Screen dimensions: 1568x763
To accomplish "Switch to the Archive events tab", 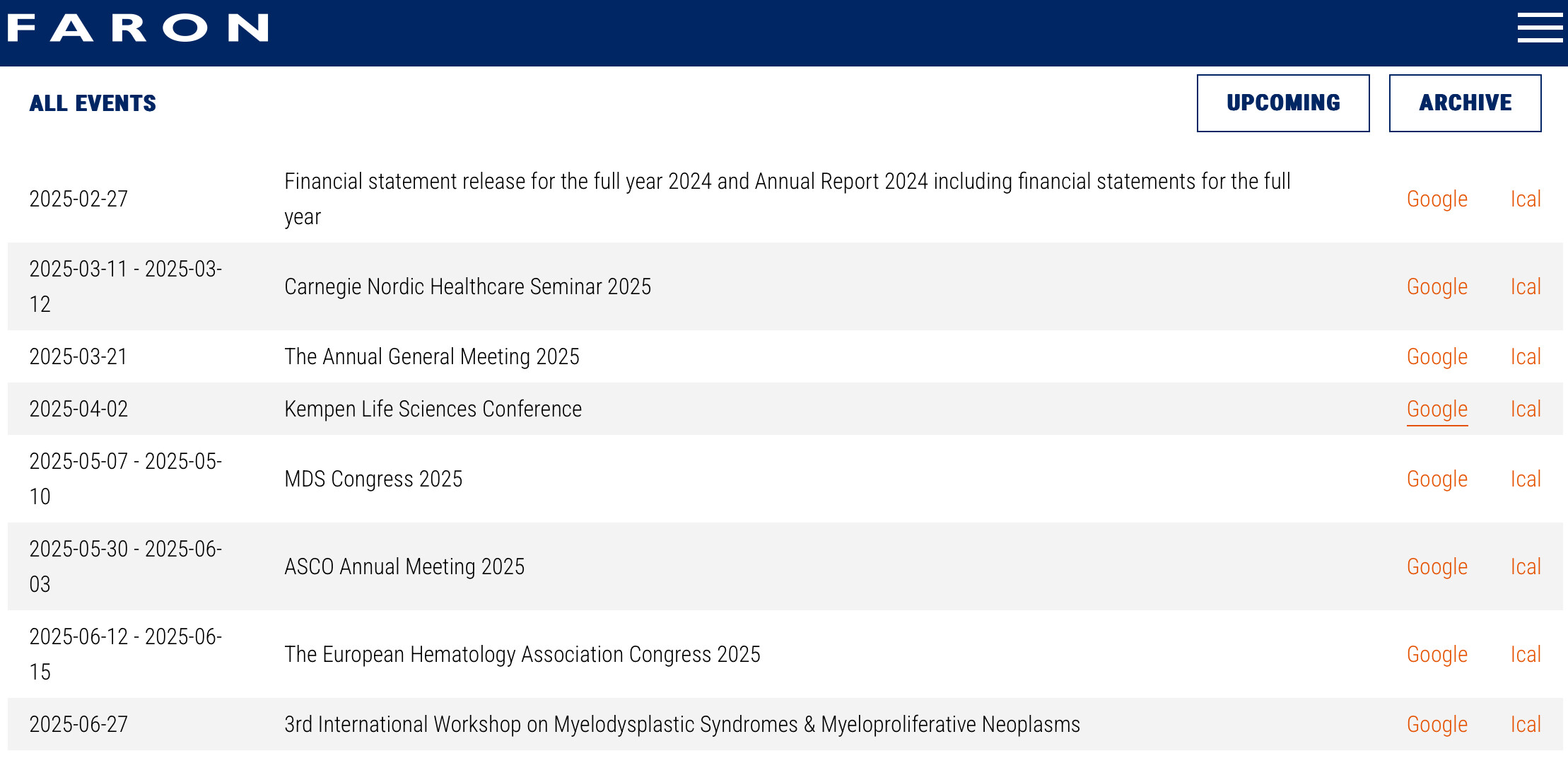I will [x=1465, y=103].
